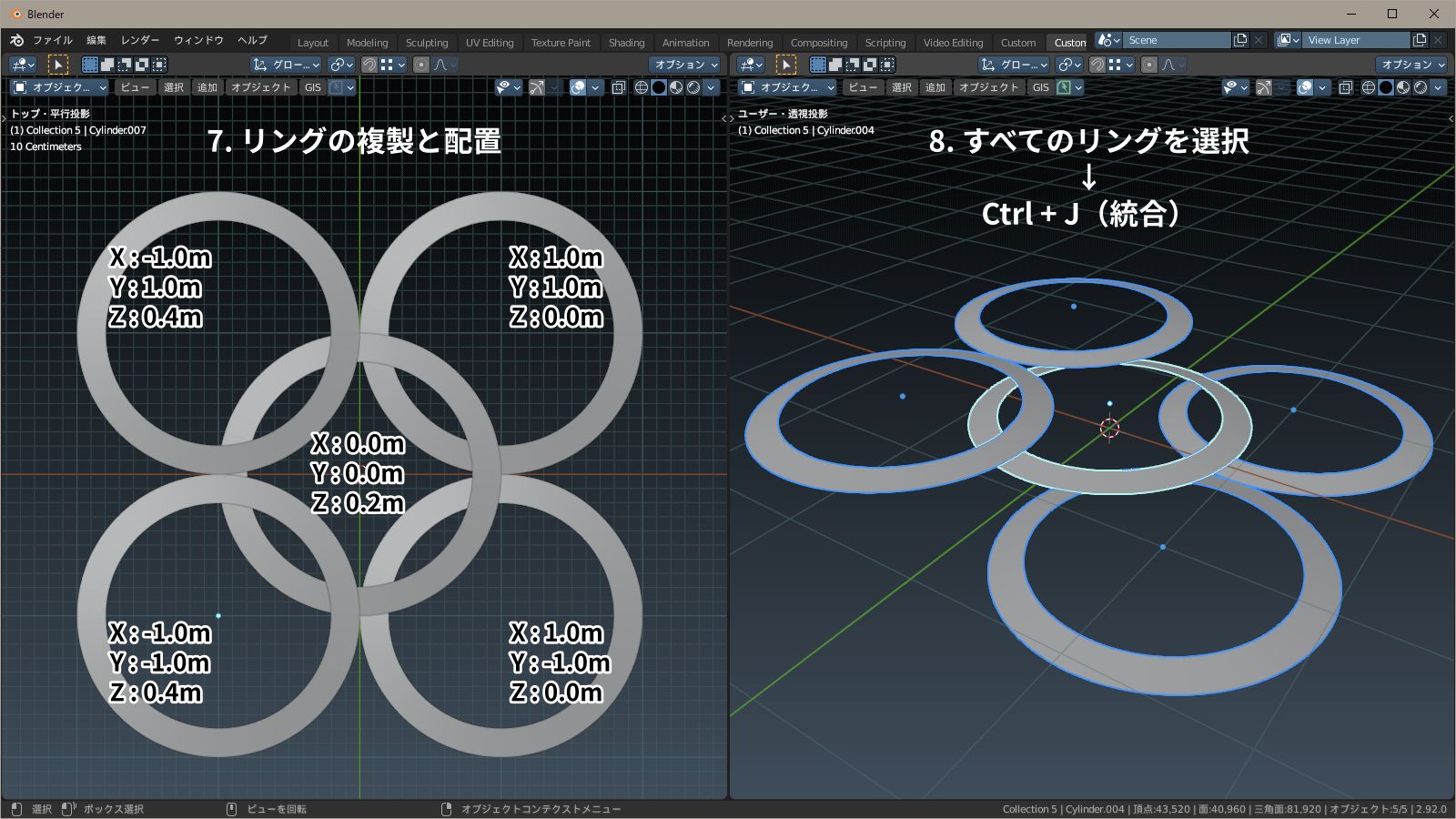This screenshot has width=1456, height=819.
Task: Toggle proportional editing in the header
Action: [420, 64]
